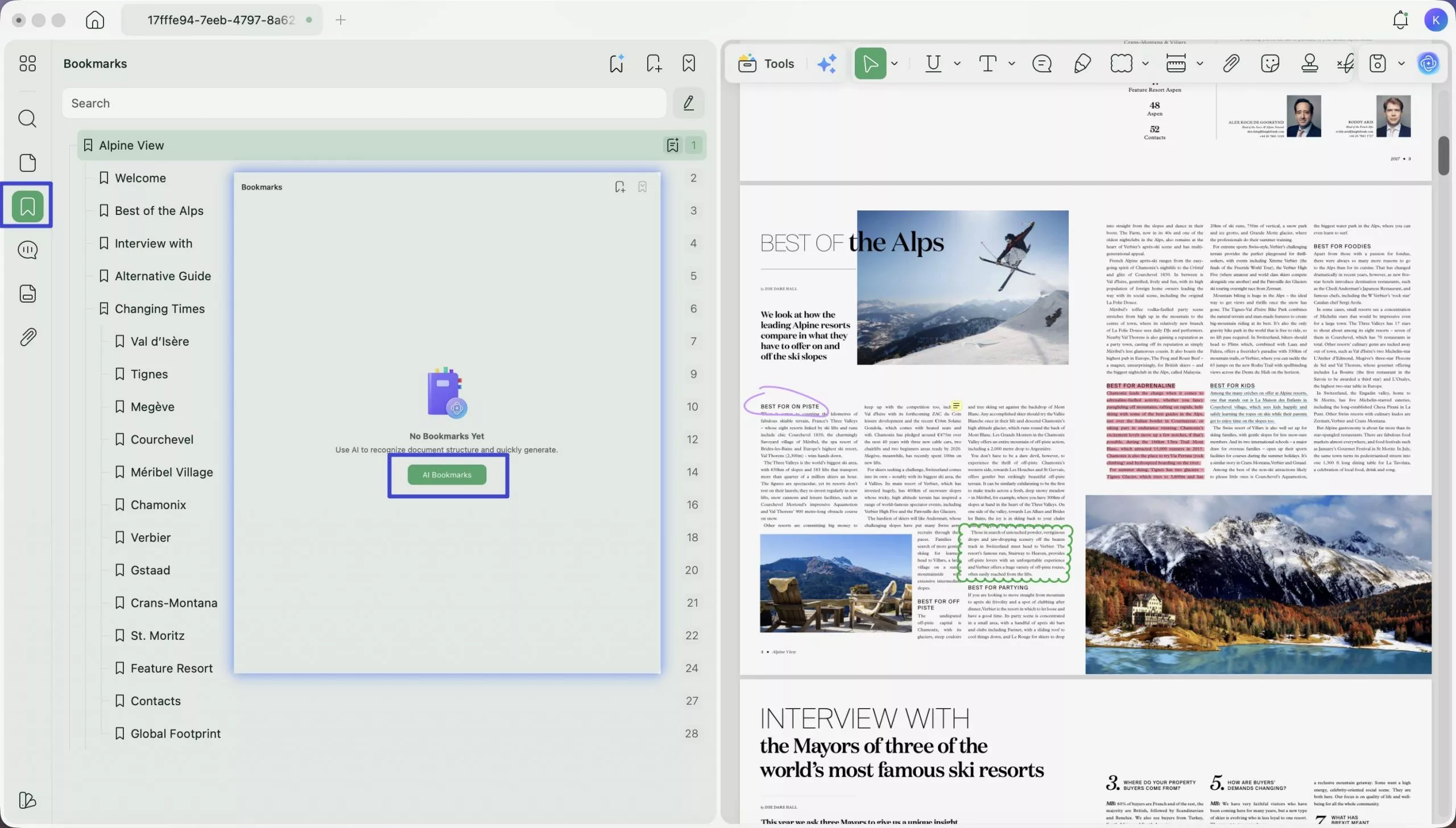Click the AI Bookmarks button
This screenshot has height=828, width=1456.
click(448, 474)
